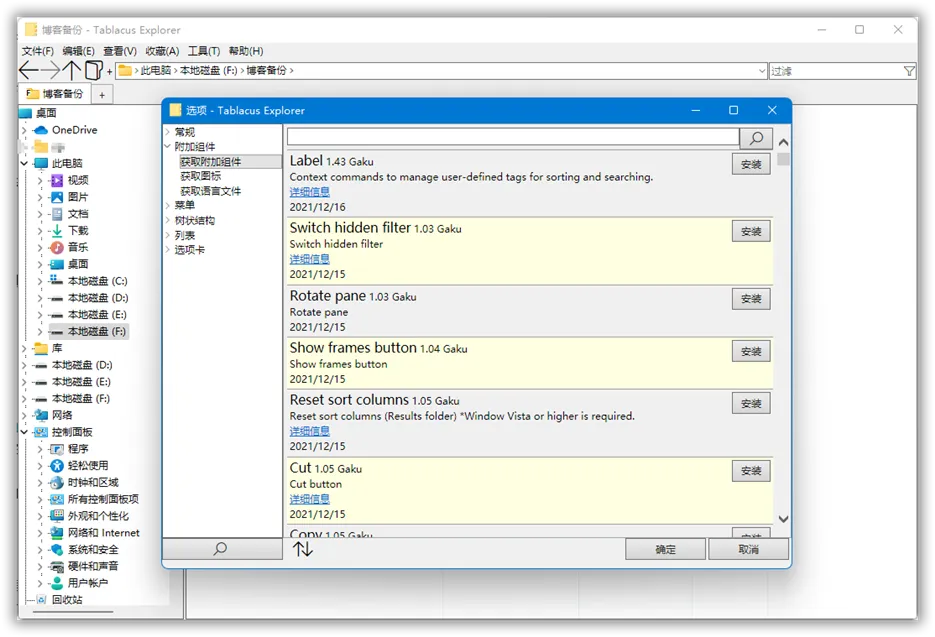The width and height of the screenshot is (935, 637).
Task: Go forward with the right arrow toolbar icon
Action: (51, 70)
